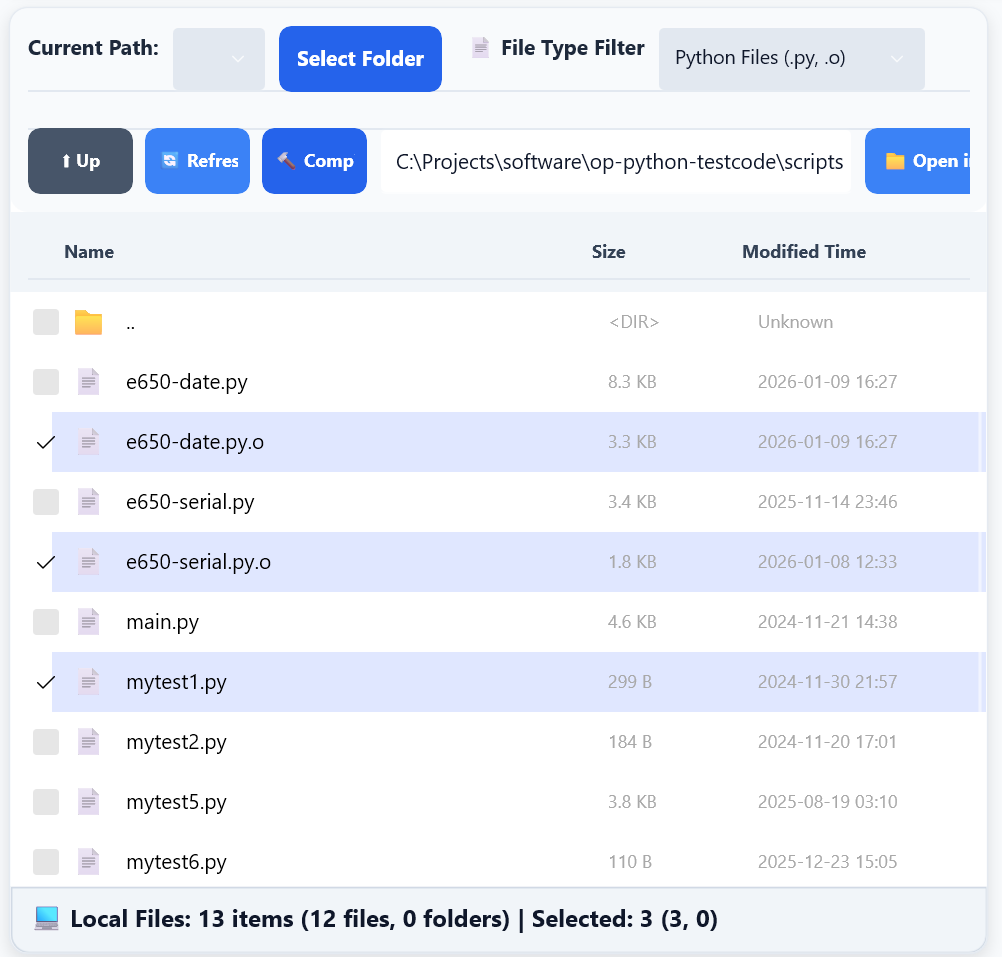The image size is (1002, 957).
Task: Click inside the path input field
Action: [616, 160]
